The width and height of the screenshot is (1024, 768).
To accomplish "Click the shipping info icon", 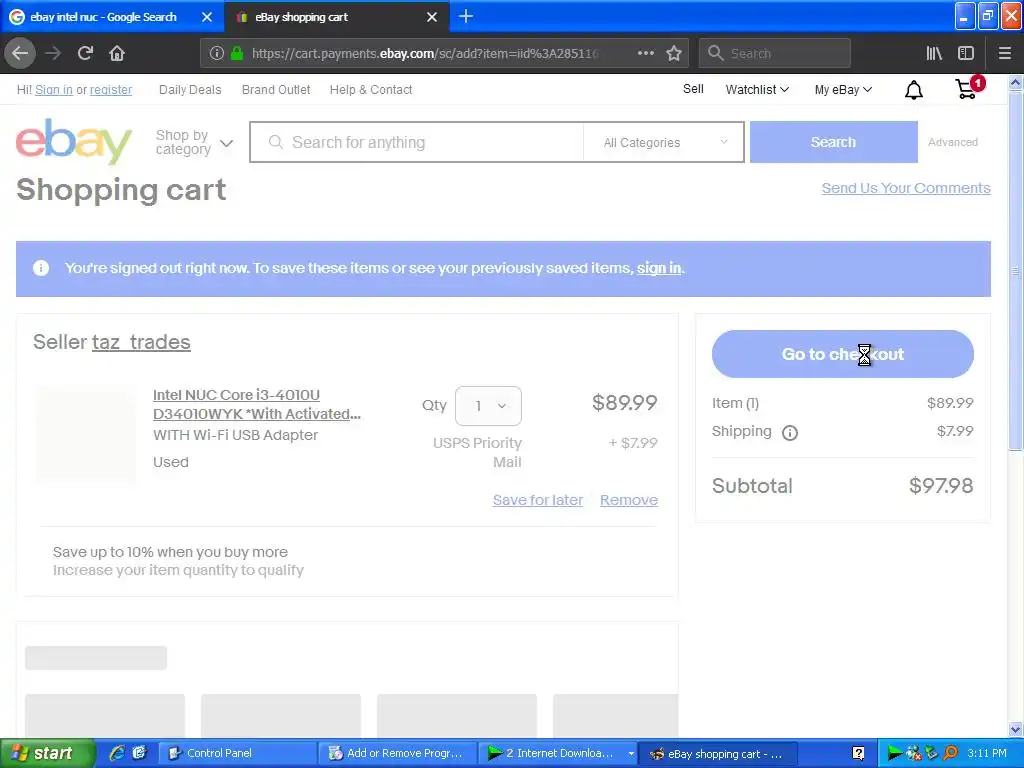I will pos(790,432).
